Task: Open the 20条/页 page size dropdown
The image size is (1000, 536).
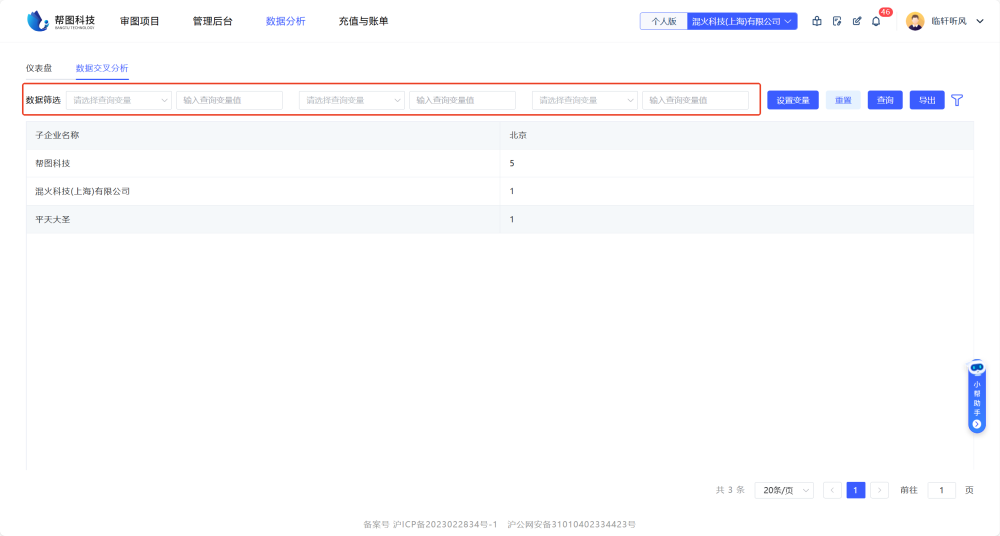Action: coord(784,490)
